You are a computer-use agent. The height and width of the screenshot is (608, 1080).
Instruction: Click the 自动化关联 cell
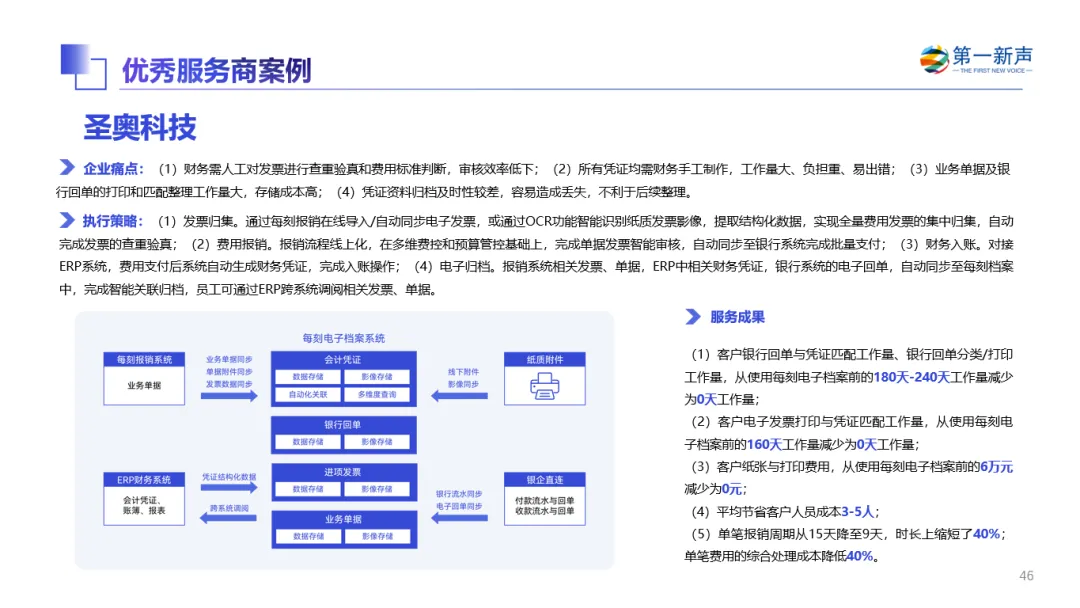308,395
